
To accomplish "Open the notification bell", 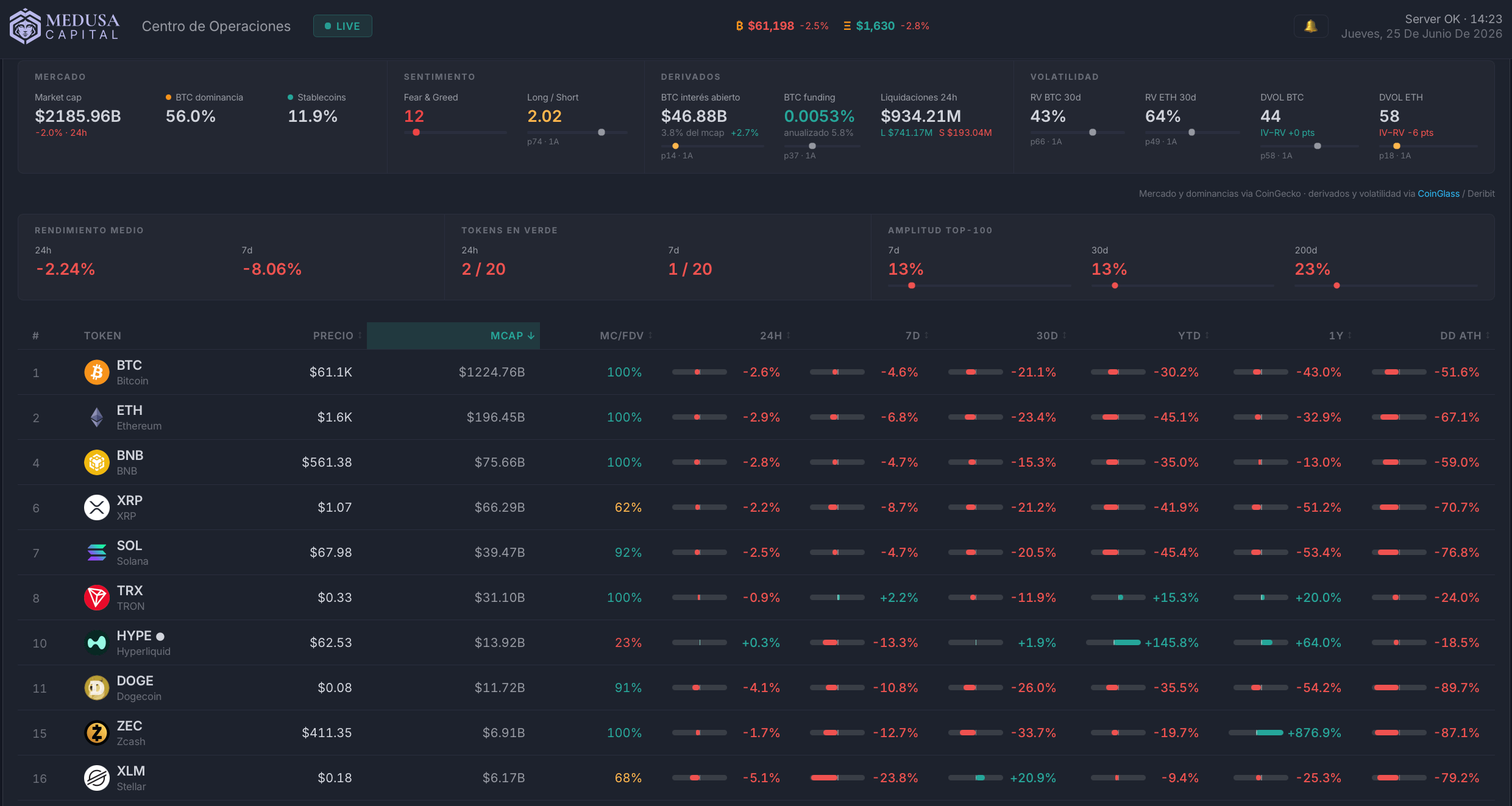I will point(1311,26).
